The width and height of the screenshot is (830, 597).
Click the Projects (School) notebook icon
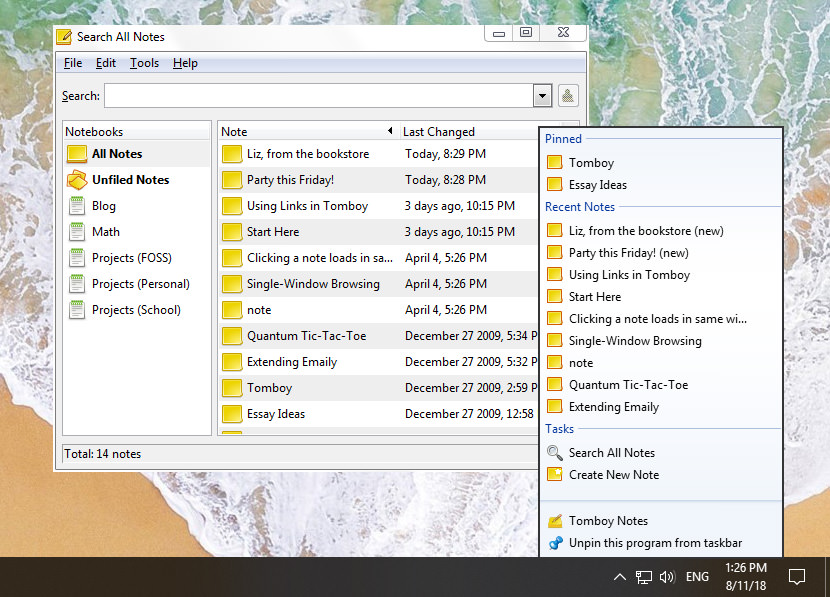77,309
